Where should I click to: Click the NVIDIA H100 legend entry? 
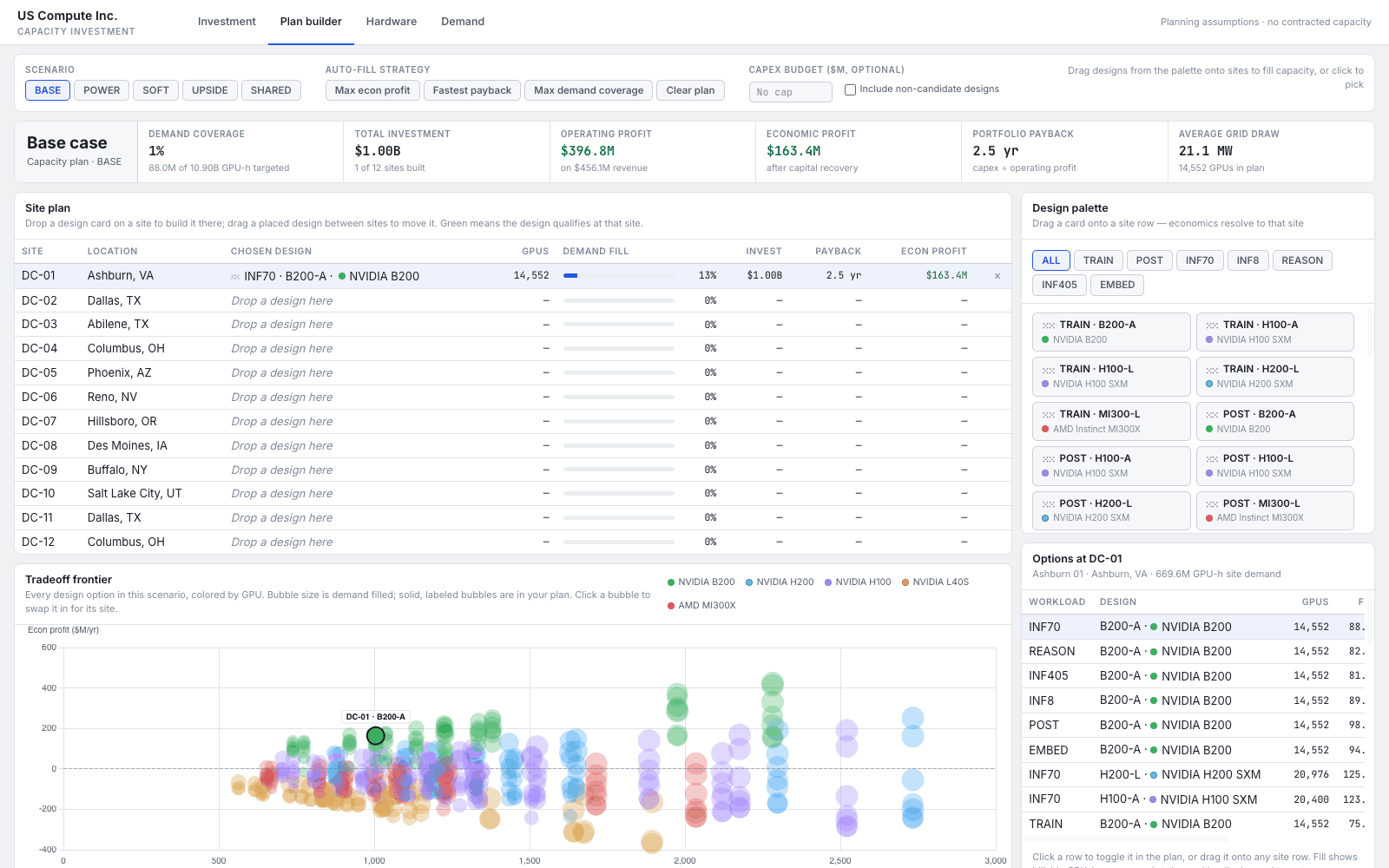coord(858,582)
